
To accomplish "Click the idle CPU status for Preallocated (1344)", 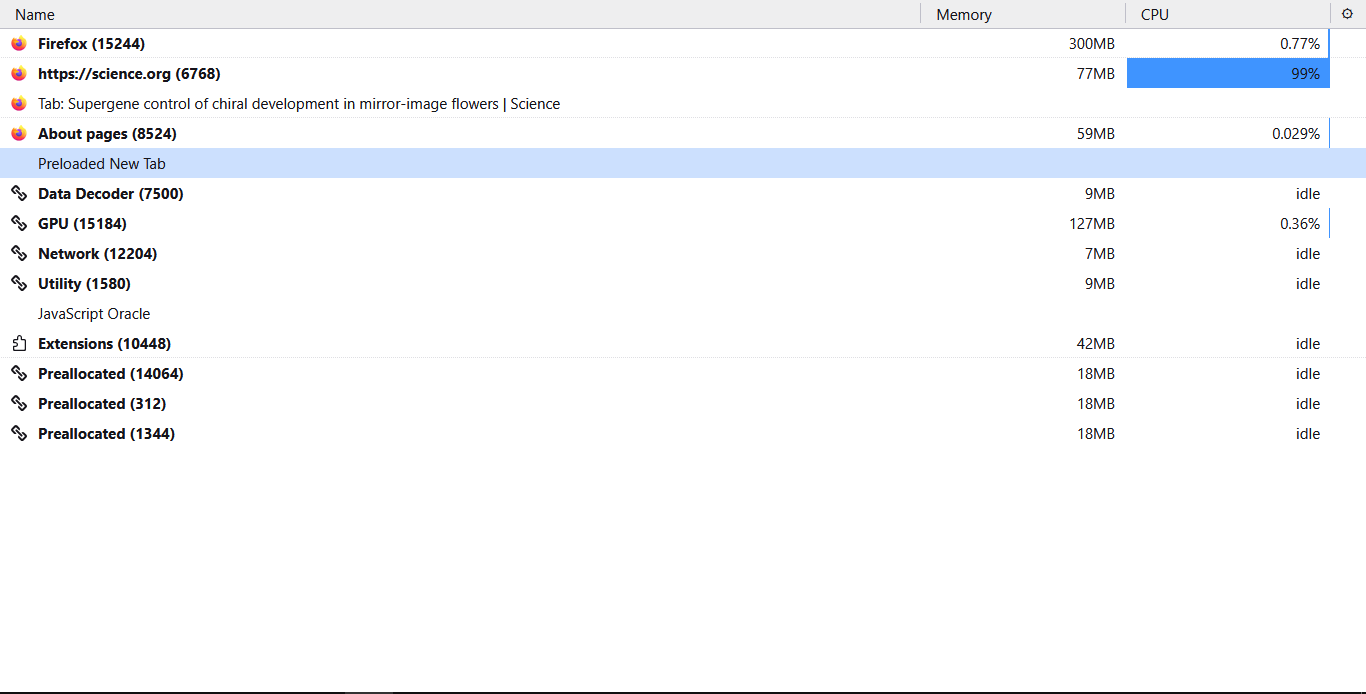I will tap(1308, 434).
